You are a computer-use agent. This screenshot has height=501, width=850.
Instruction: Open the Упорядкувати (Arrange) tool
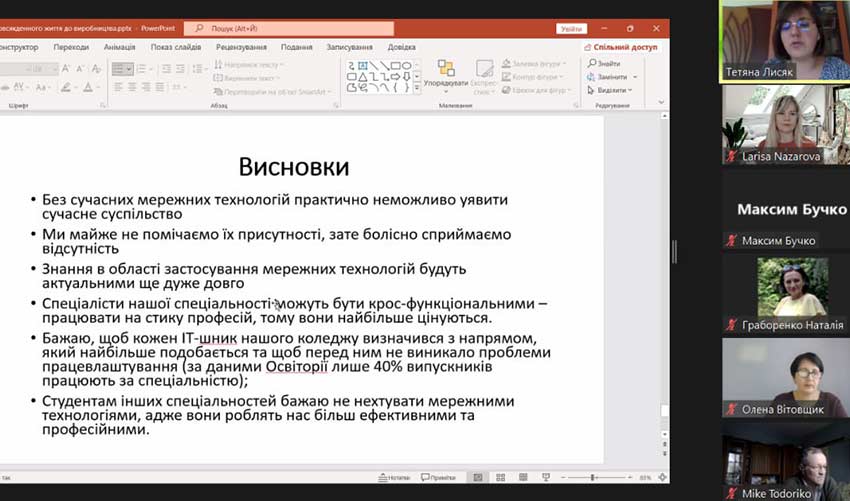446,74
